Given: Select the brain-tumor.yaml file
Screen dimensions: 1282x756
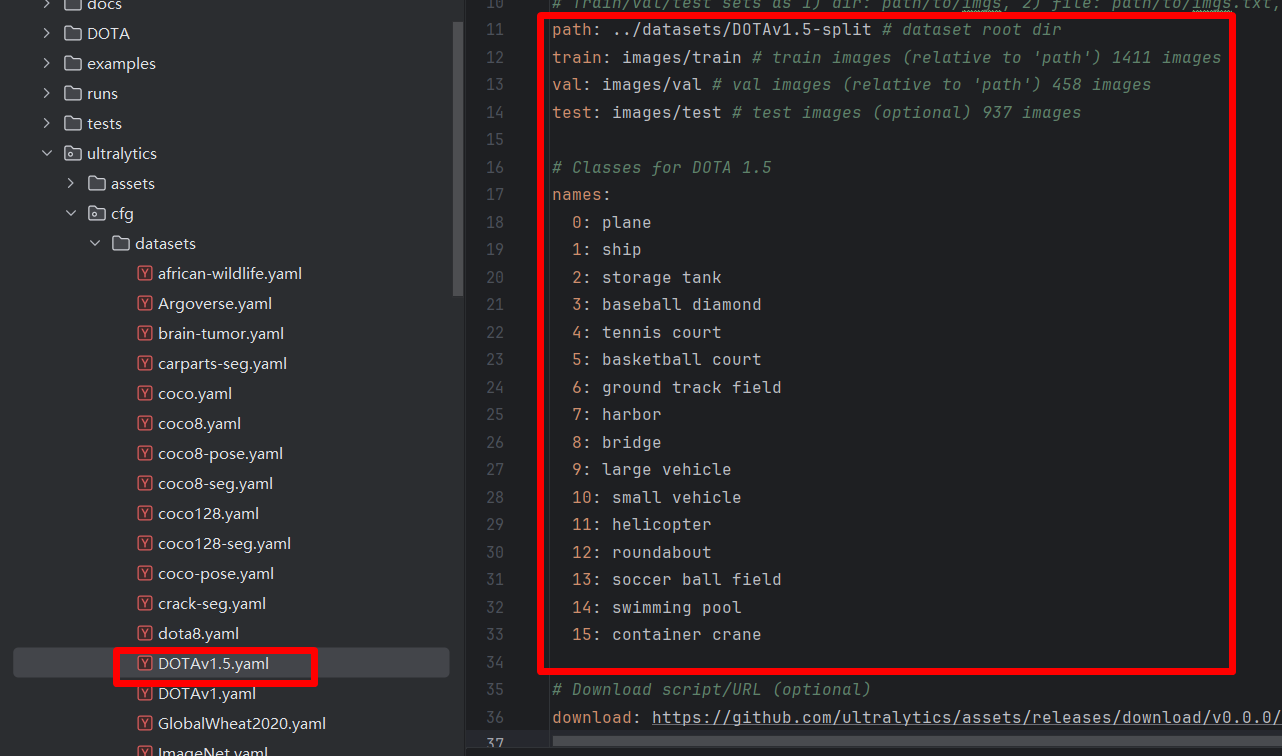Looking at the screenshot, I should pos(214,333).
